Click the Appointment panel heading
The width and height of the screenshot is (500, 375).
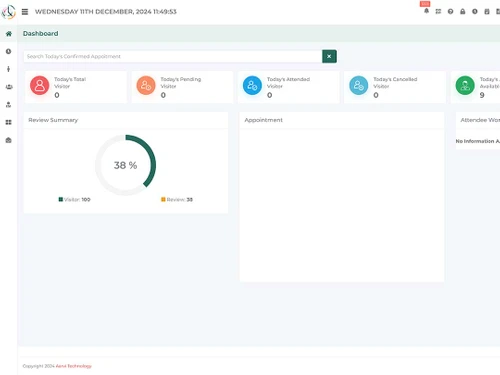pyautogui.click(x=263, y=120)
